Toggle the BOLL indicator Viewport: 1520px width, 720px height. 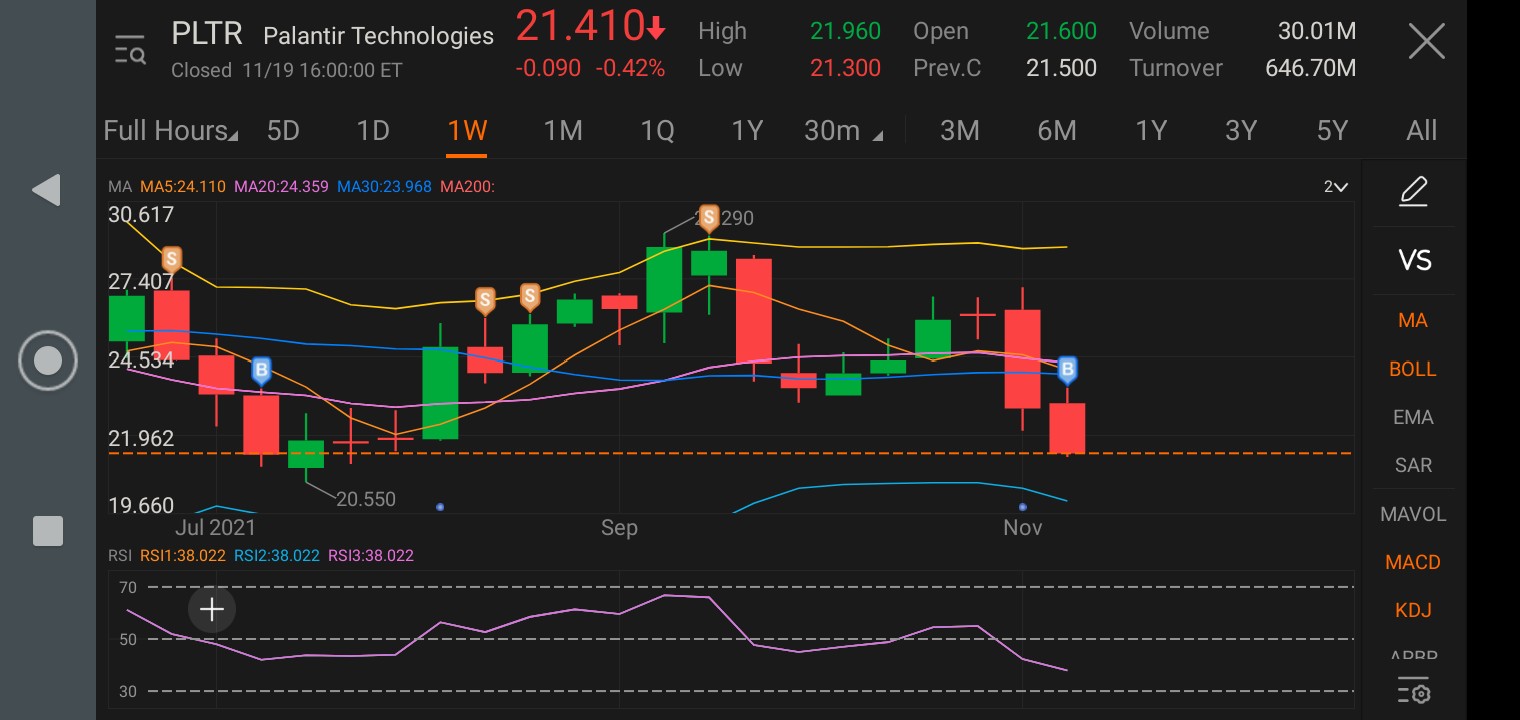1413,369
